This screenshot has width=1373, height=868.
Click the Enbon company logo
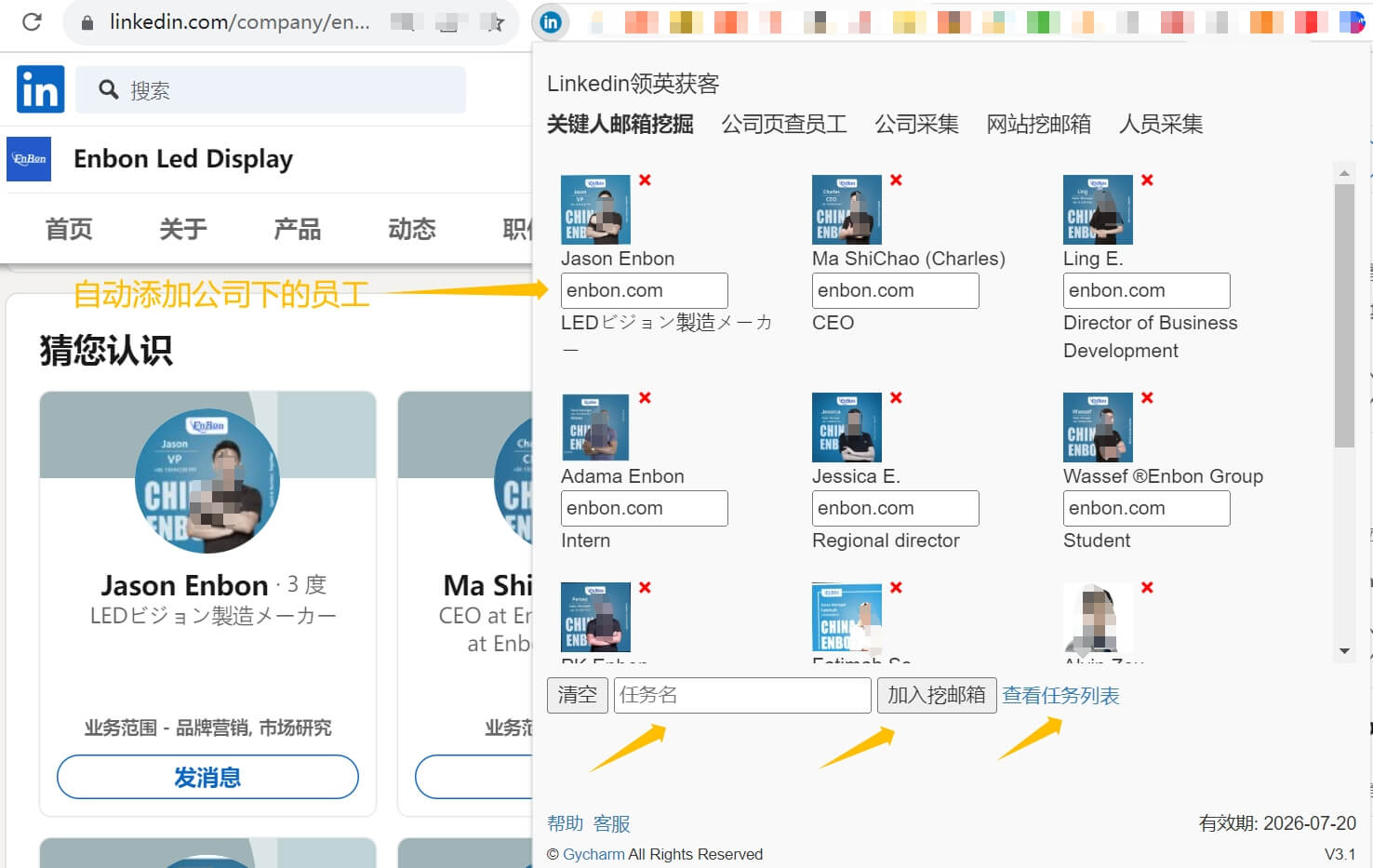(x=29, y=159)
